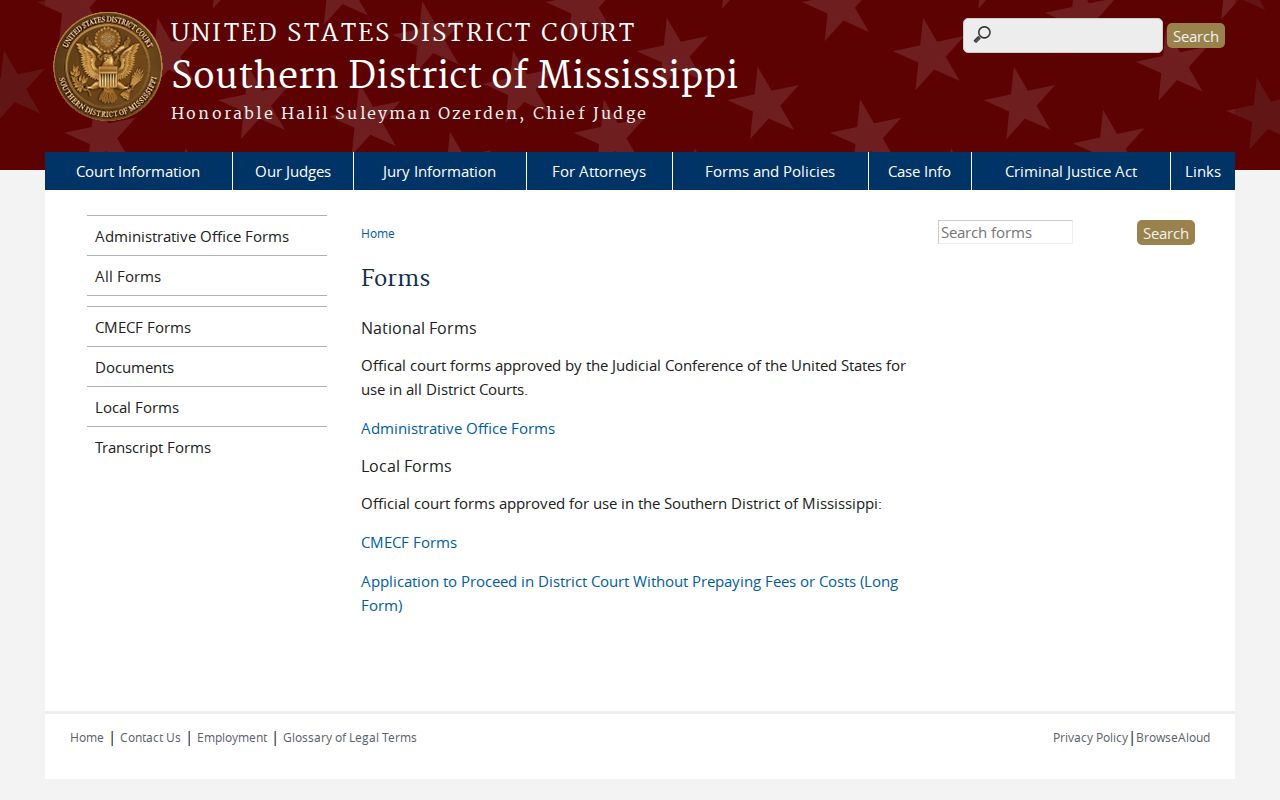Click the header Search button
Viewport: 1280px width, 800px height.
[x=1195, y=36]
